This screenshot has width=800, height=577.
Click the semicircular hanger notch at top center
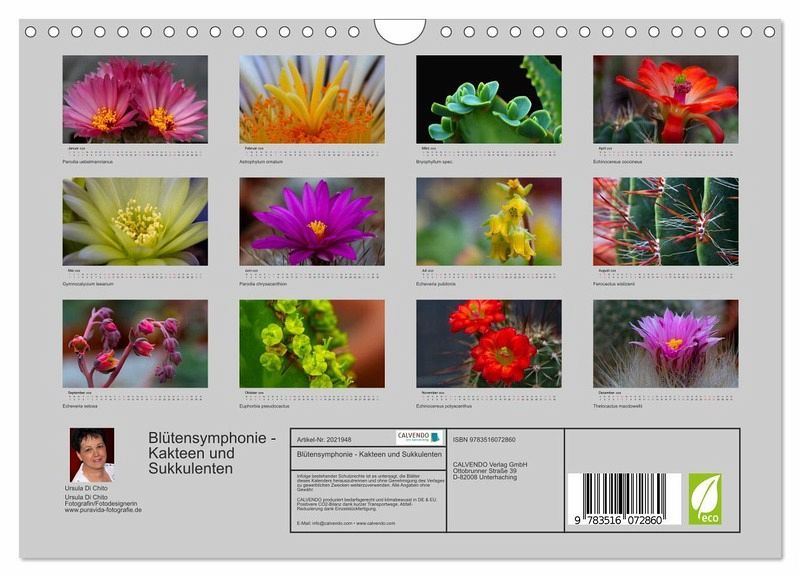(x=400, y=31)
